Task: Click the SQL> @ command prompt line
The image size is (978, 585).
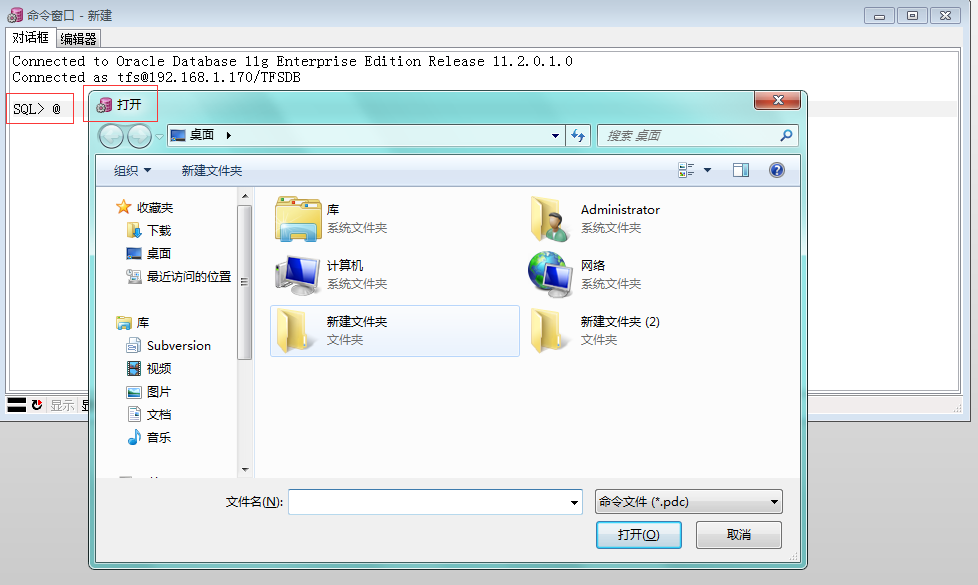Action: point(37,109)
